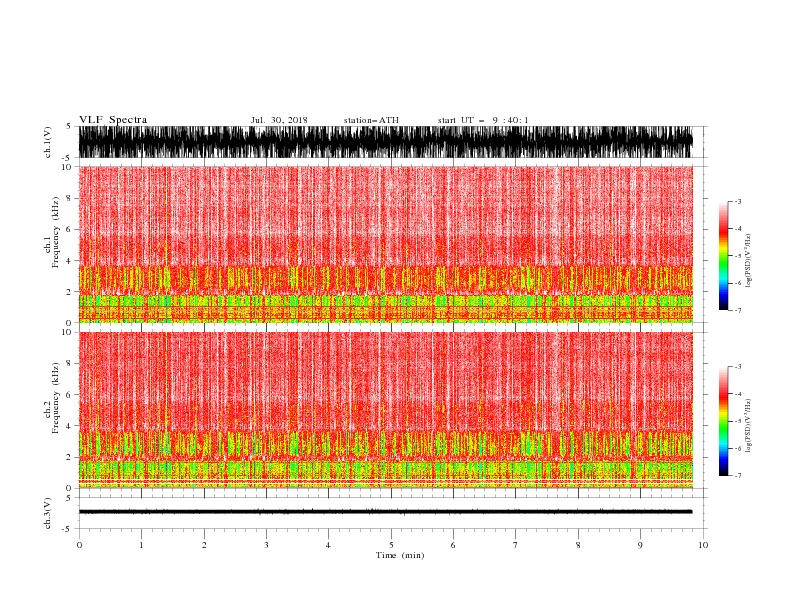Click the ch.1 black waveform trace panel
This screenshot has width=792, height=612.
[385, 142]
